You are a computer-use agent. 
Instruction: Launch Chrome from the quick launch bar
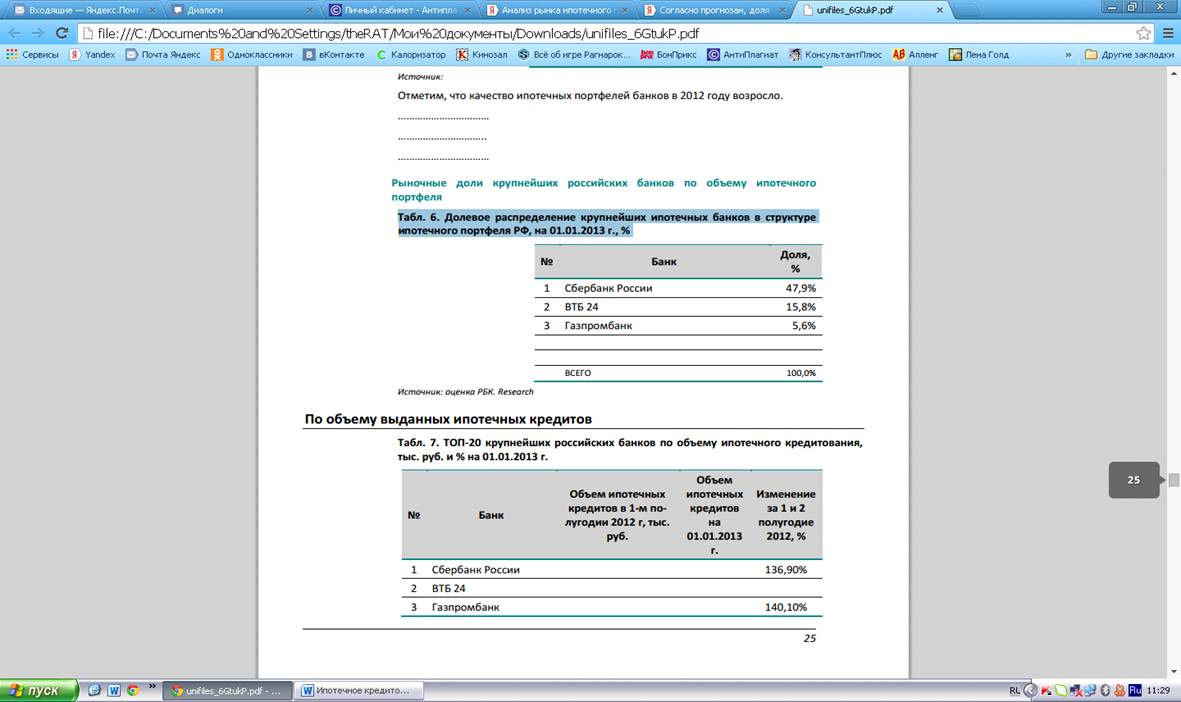click(x=132, y=691)
